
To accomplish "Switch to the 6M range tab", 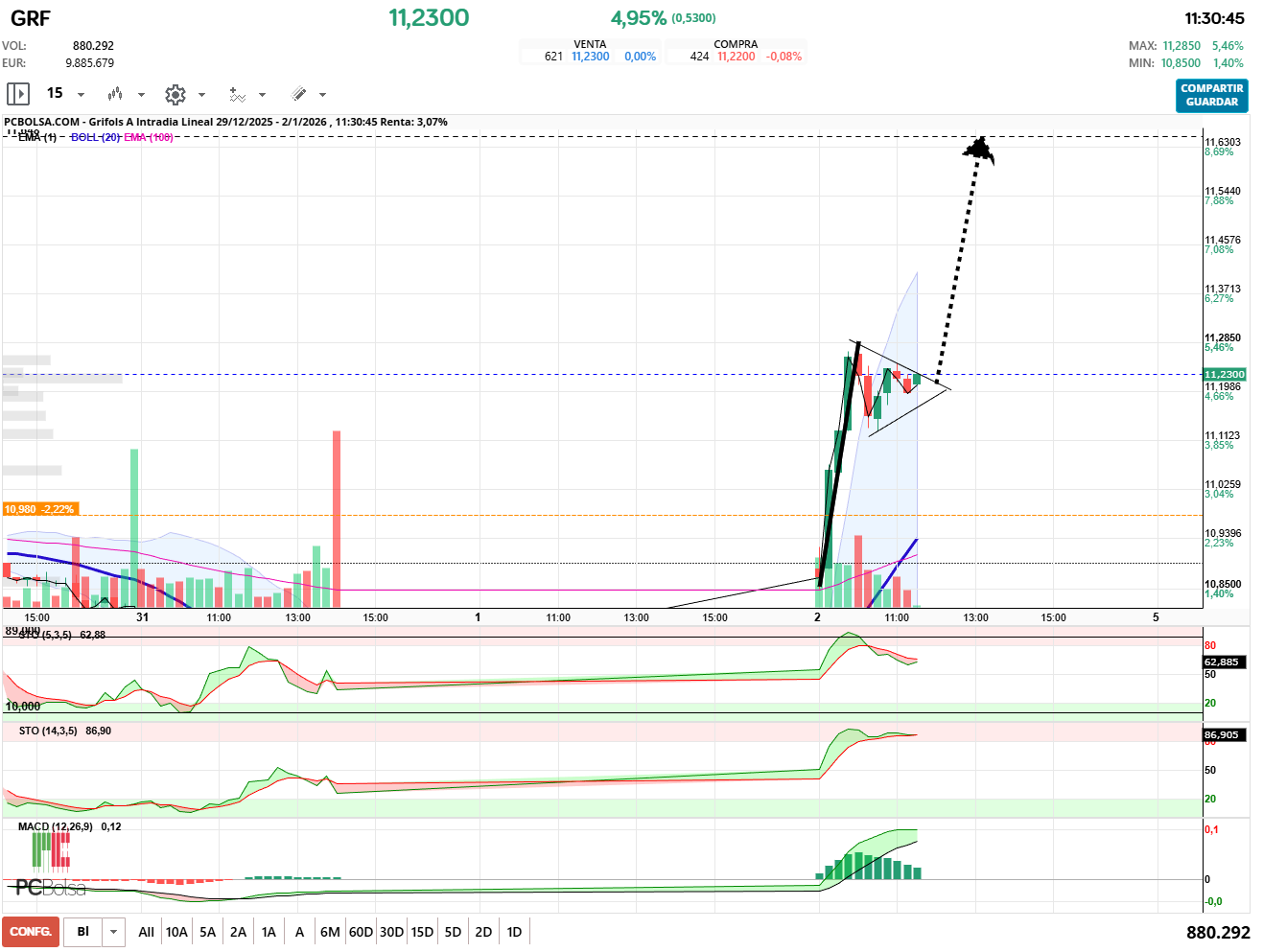I will click(330, 932).
